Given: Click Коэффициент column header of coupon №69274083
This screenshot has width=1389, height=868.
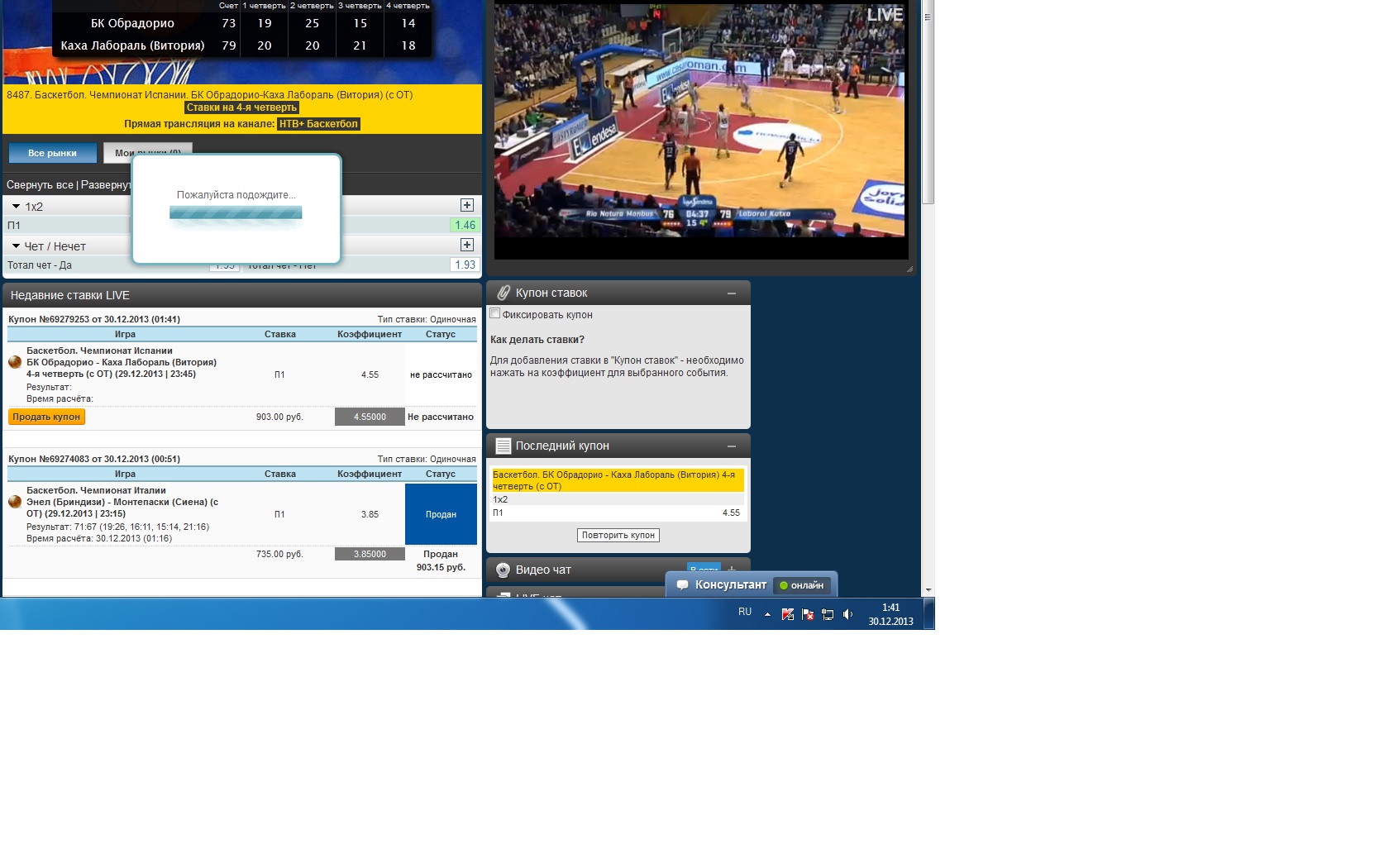Looking at the screenshot, I should coord(370,474).
